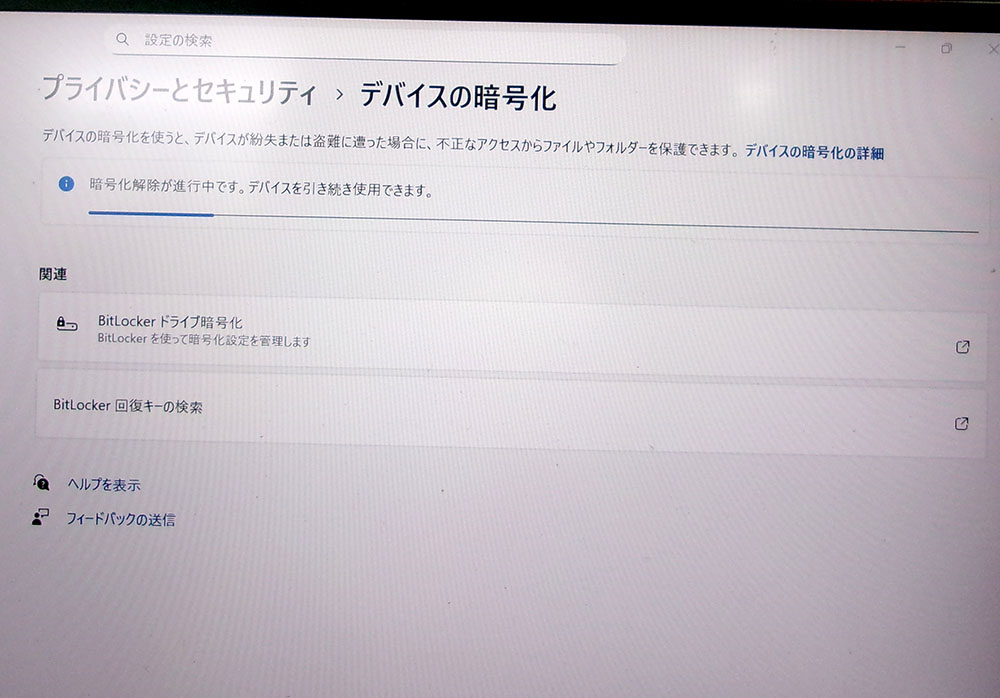Click the magnifier icon in the search box
This screenshot has width=1000, height=698.
[x=123, y=40]
